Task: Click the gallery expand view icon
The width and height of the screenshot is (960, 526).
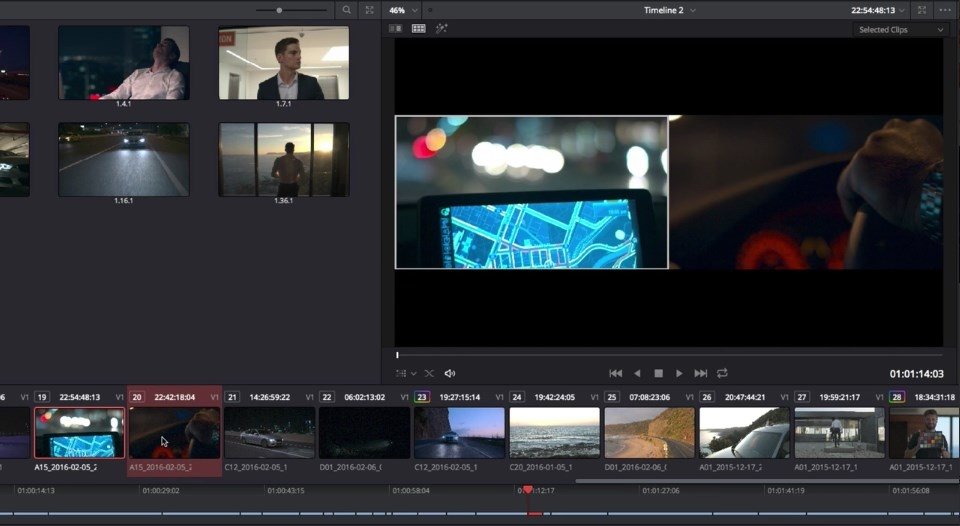Action: click(x=369, y=10)
